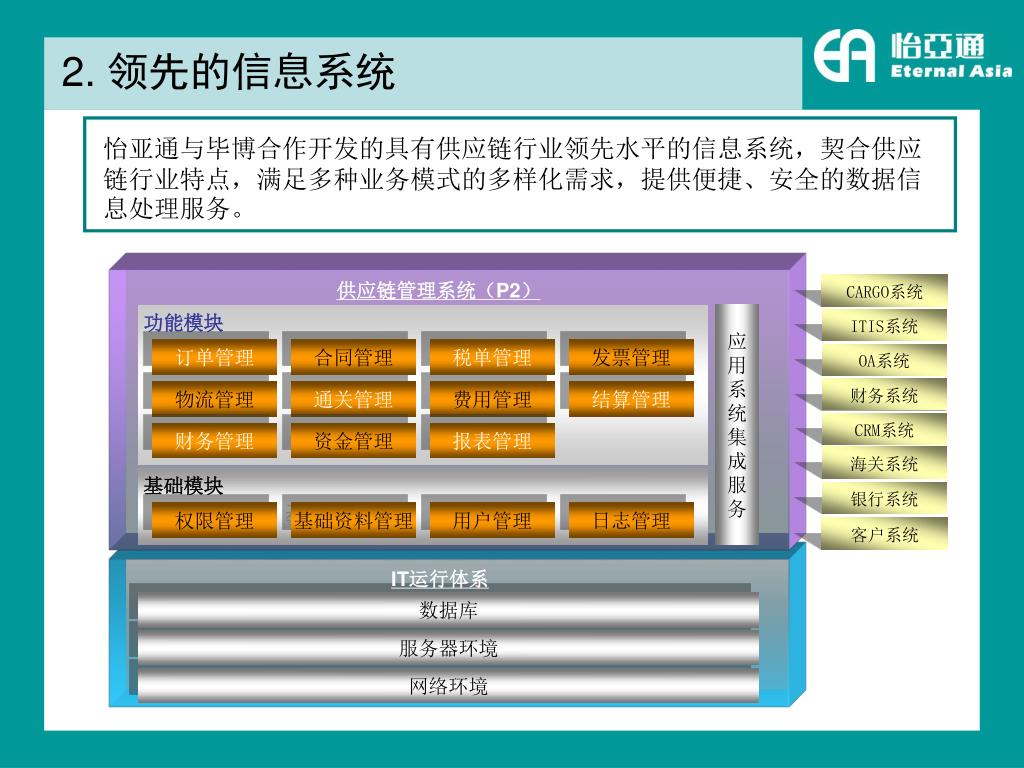
Task: Click the 物流管理 module button
Action: coord(214,399)
